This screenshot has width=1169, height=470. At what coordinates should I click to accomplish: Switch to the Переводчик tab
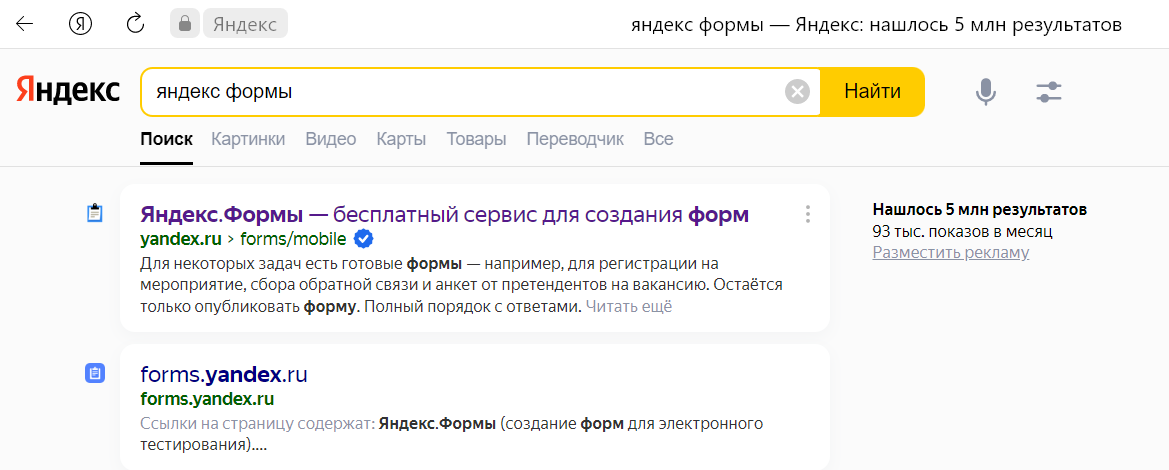point(575,139)
